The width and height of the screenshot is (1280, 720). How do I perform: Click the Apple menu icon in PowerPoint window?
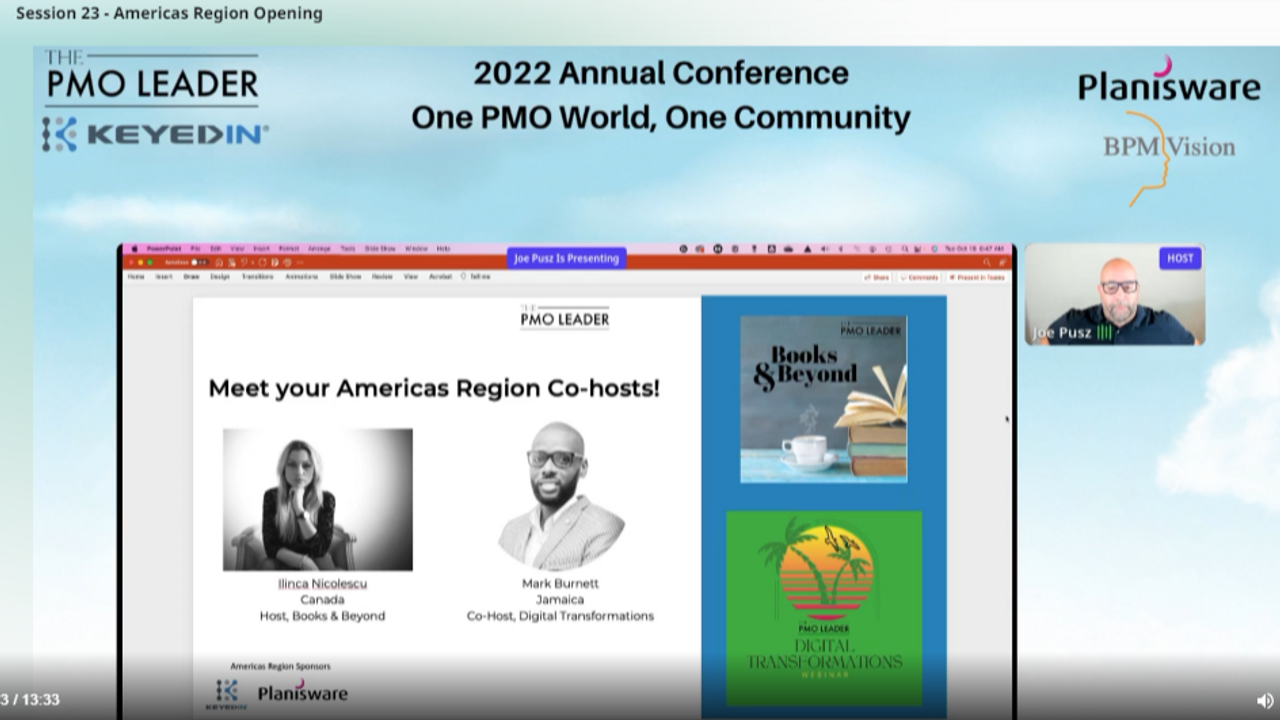[x=135, y=248]
